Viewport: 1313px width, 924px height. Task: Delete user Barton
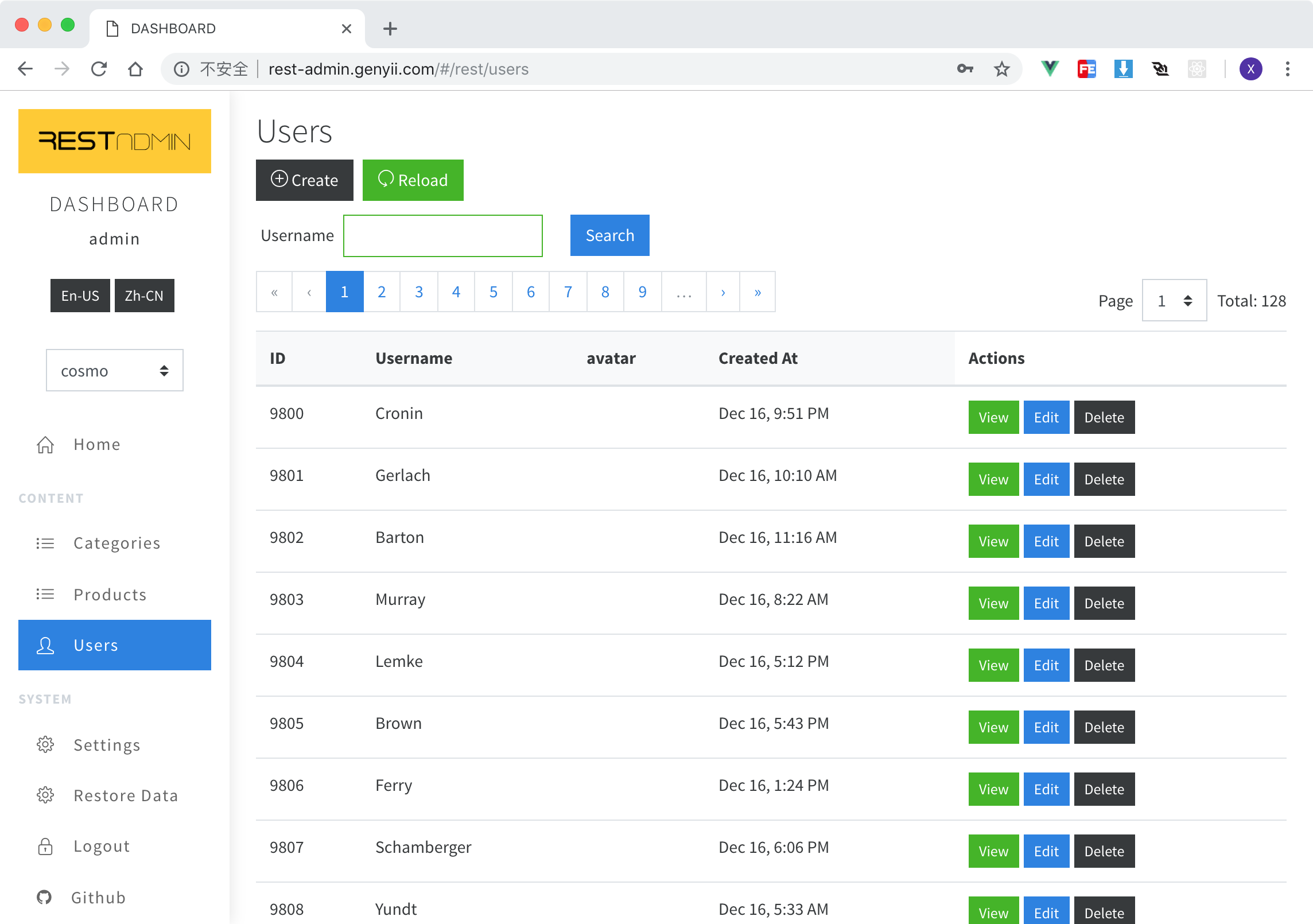click(x=1105, y=541)
